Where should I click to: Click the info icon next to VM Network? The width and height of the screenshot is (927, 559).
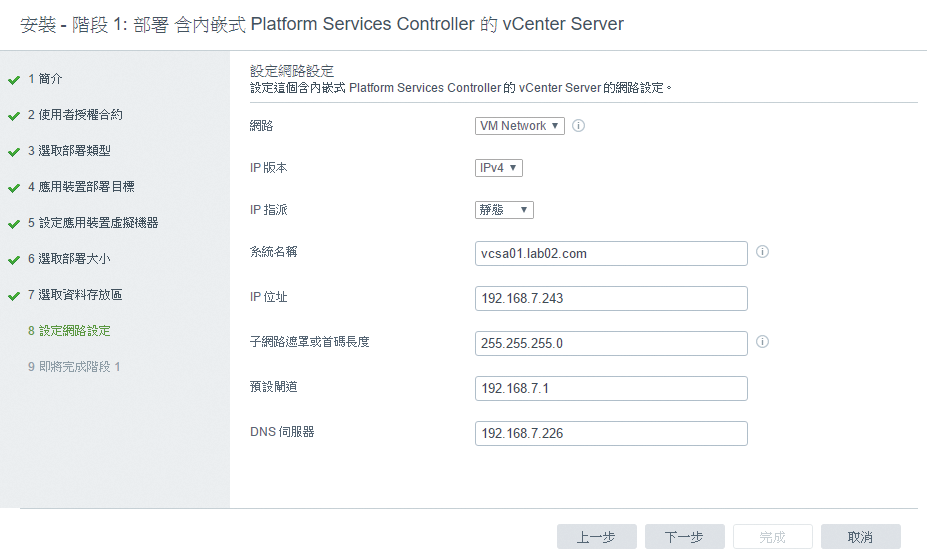pos(579,125)
